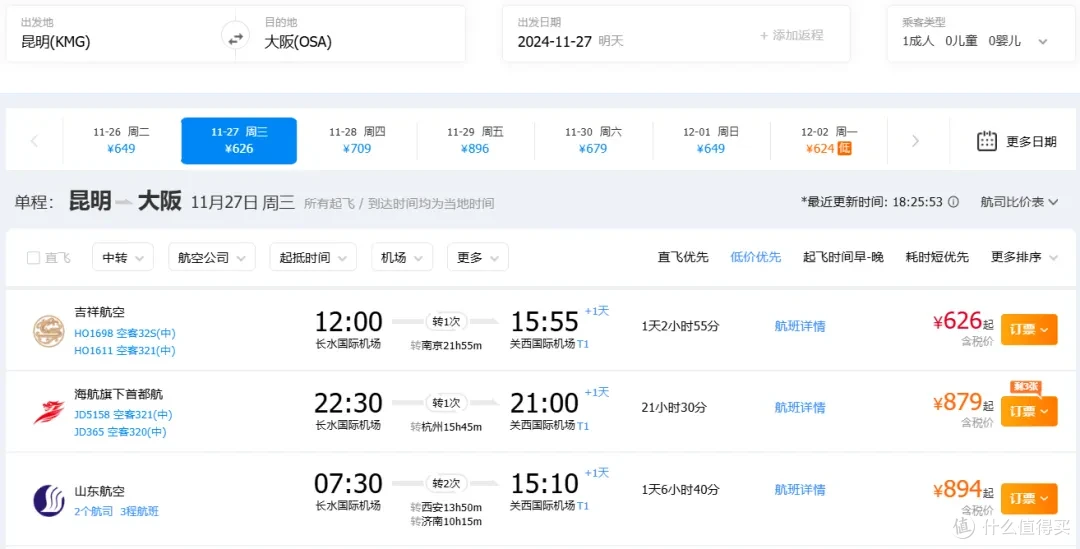Select the 11-26 周二 ¥649 date tab

tap(121, 141)
